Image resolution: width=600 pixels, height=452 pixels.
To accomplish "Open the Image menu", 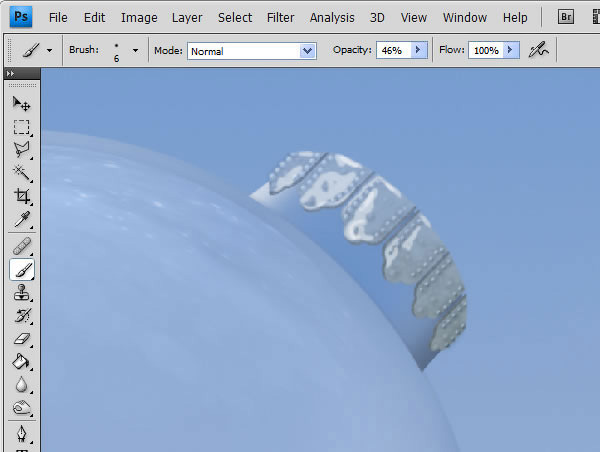I will (x=139, y=18).
